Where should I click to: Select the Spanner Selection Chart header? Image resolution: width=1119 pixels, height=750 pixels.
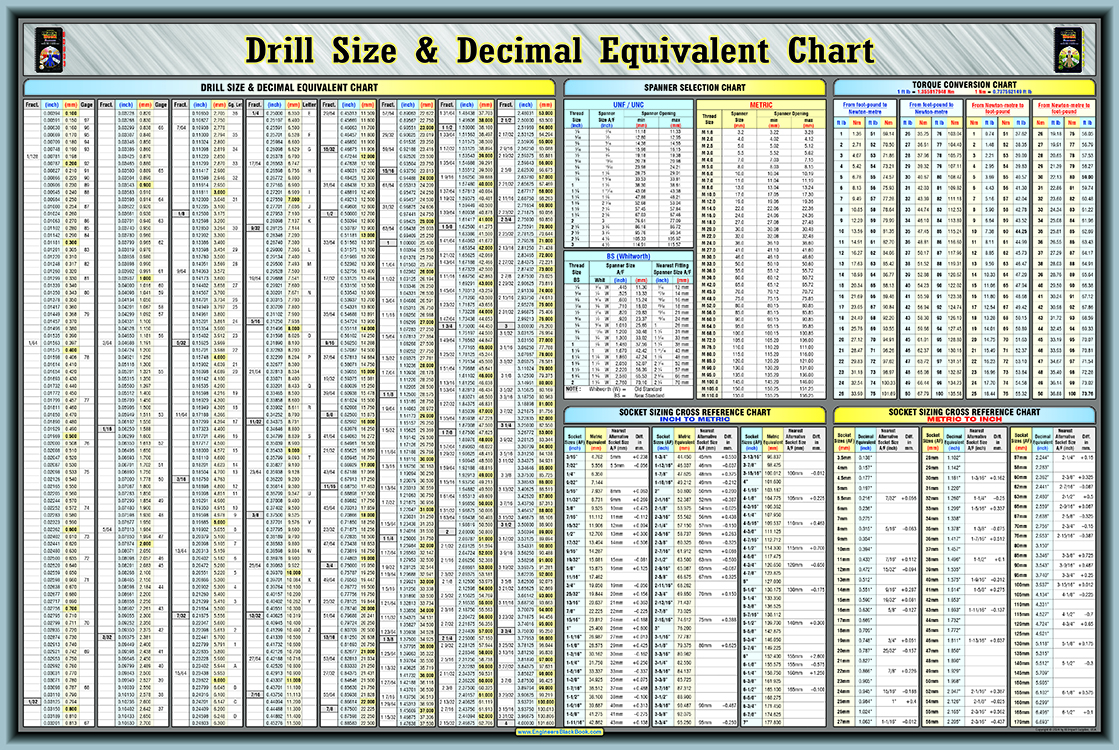tap(694, 87)
